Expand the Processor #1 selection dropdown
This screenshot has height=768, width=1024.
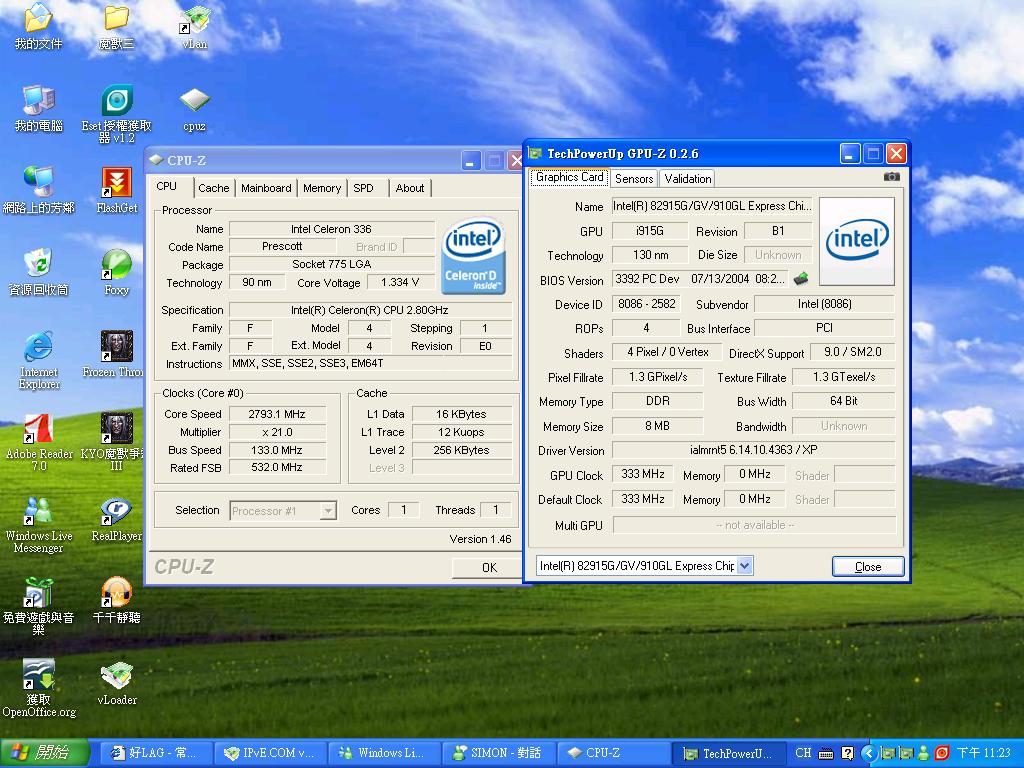pyautogui.click(x=327, y=511)
